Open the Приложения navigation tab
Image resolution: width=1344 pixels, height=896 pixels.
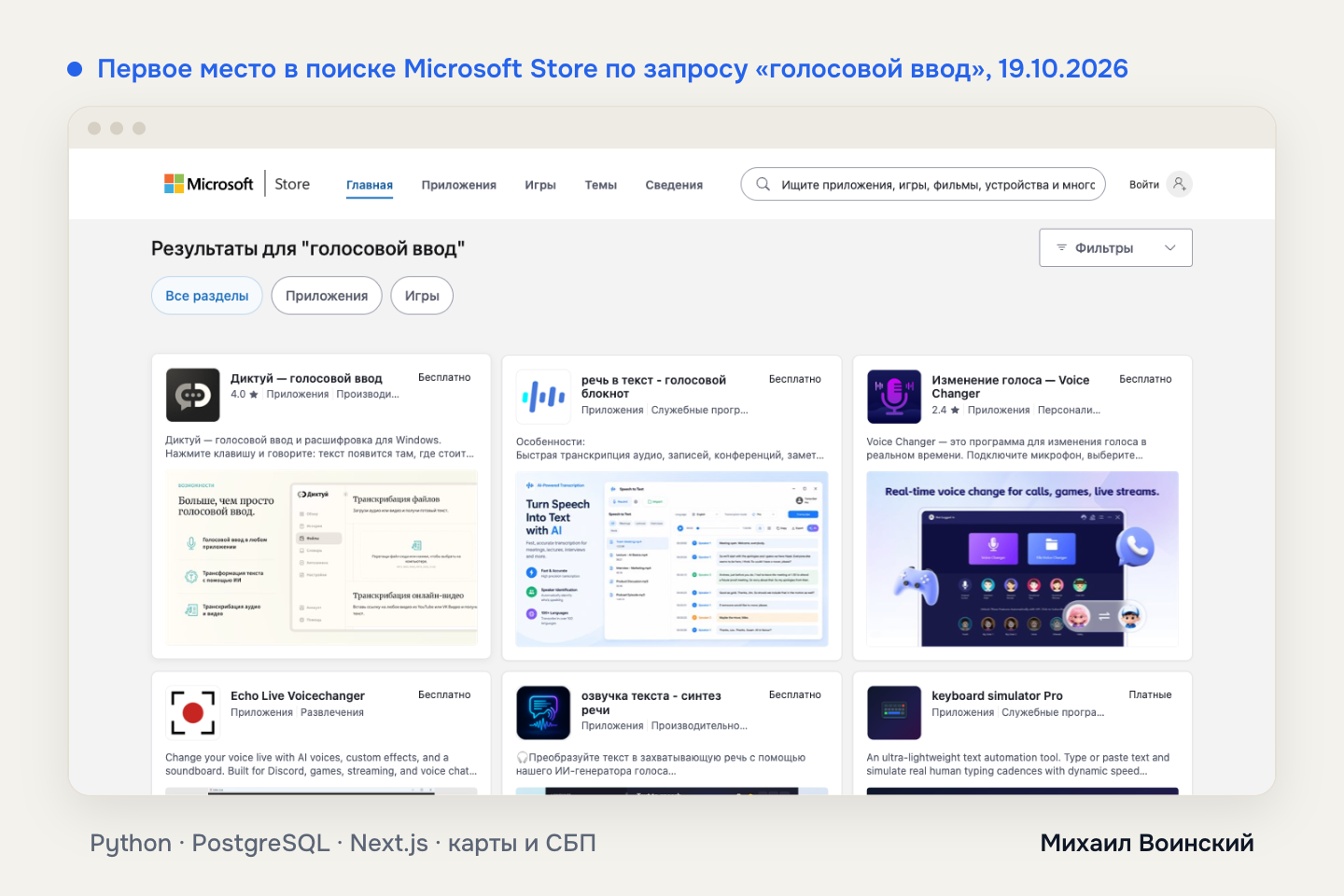458,185
